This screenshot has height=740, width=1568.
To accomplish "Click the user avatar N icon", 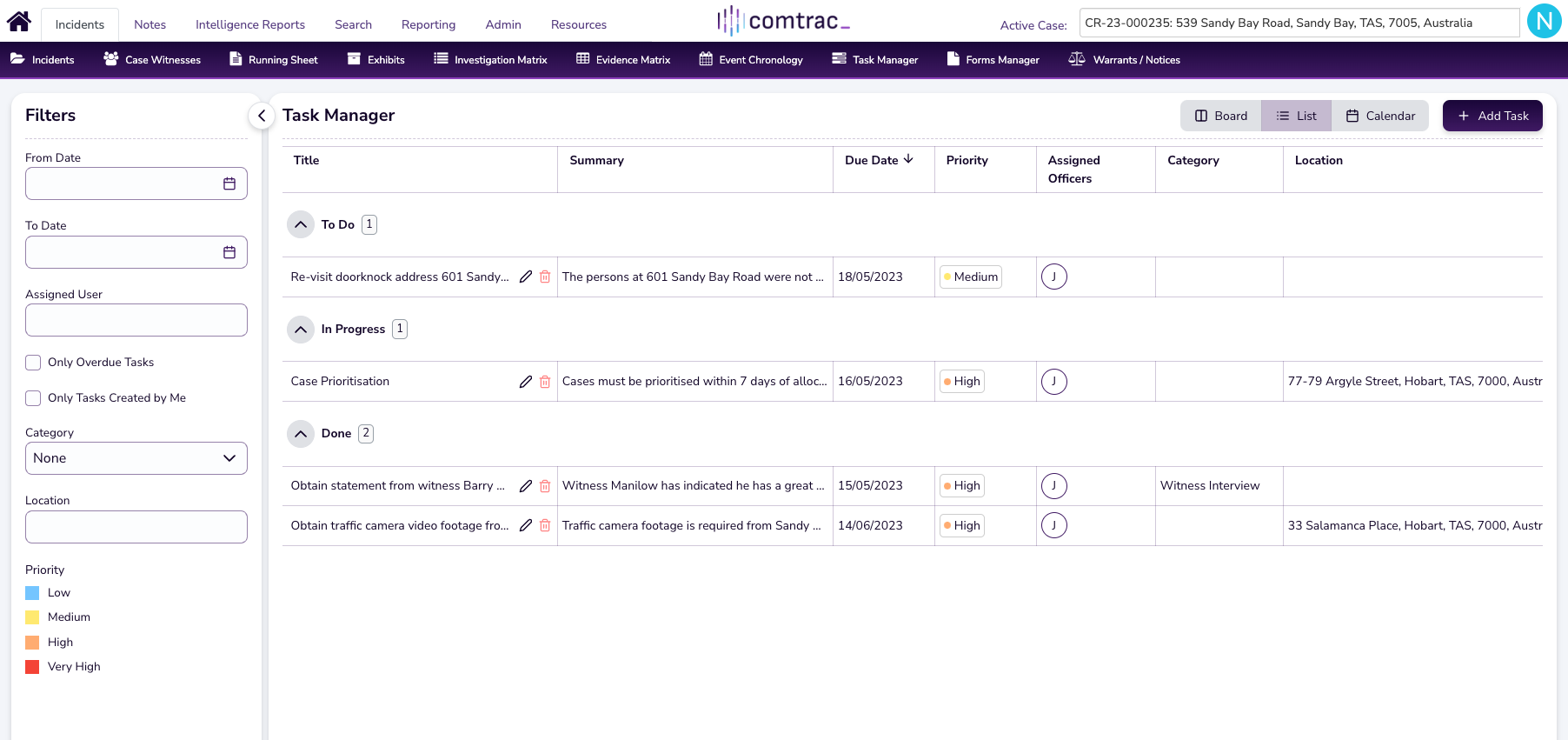I will (1544, 22).
